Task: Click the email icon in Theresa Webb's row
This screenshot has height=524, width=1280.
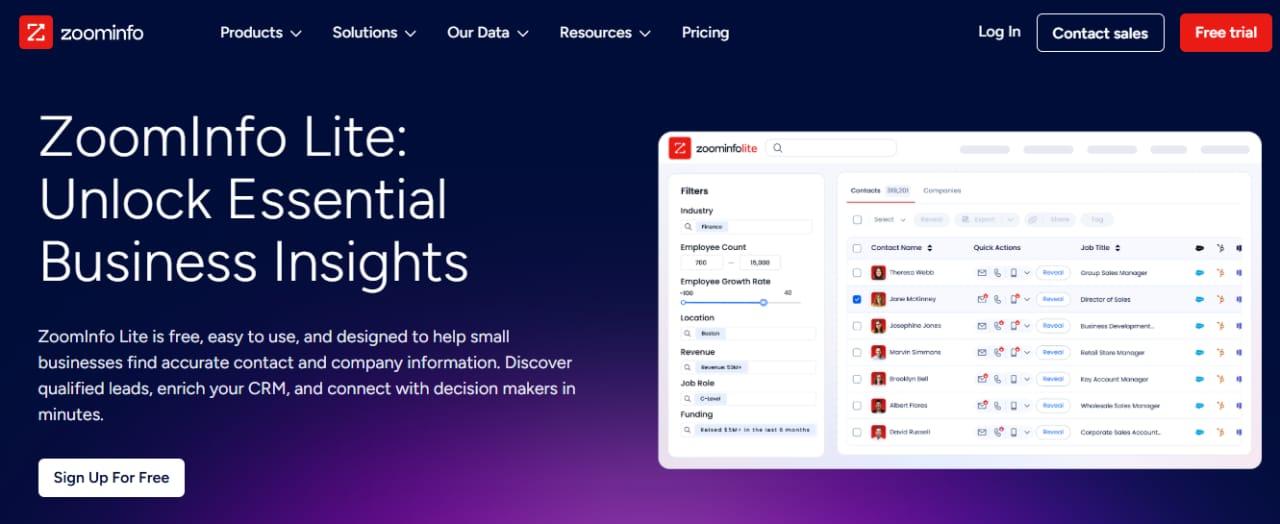Action: point(982,273)
